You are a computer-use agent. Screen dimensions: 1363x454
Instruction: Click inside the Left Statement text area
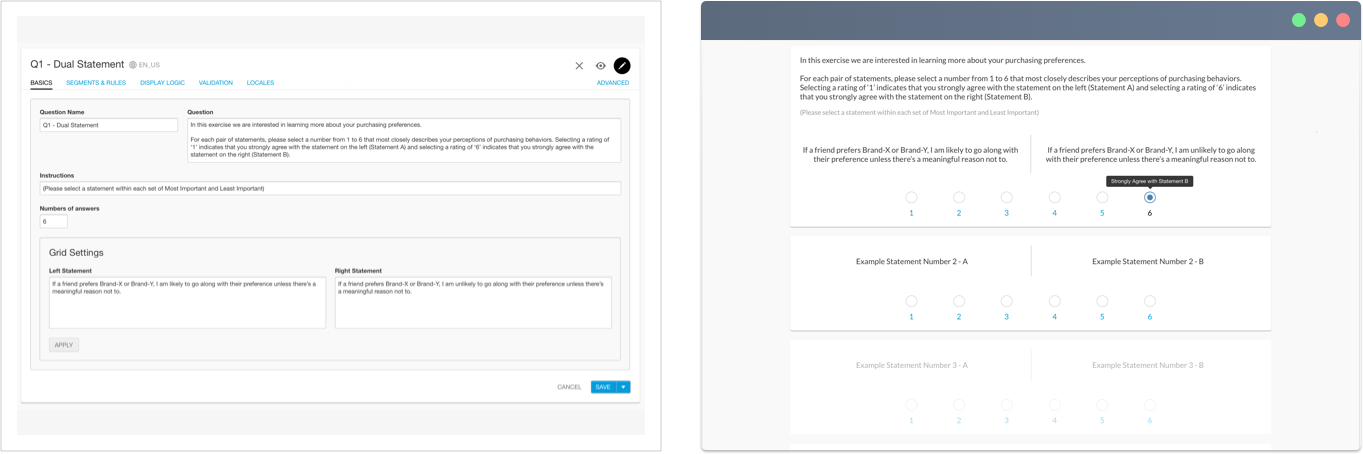[x=187, y=303]
